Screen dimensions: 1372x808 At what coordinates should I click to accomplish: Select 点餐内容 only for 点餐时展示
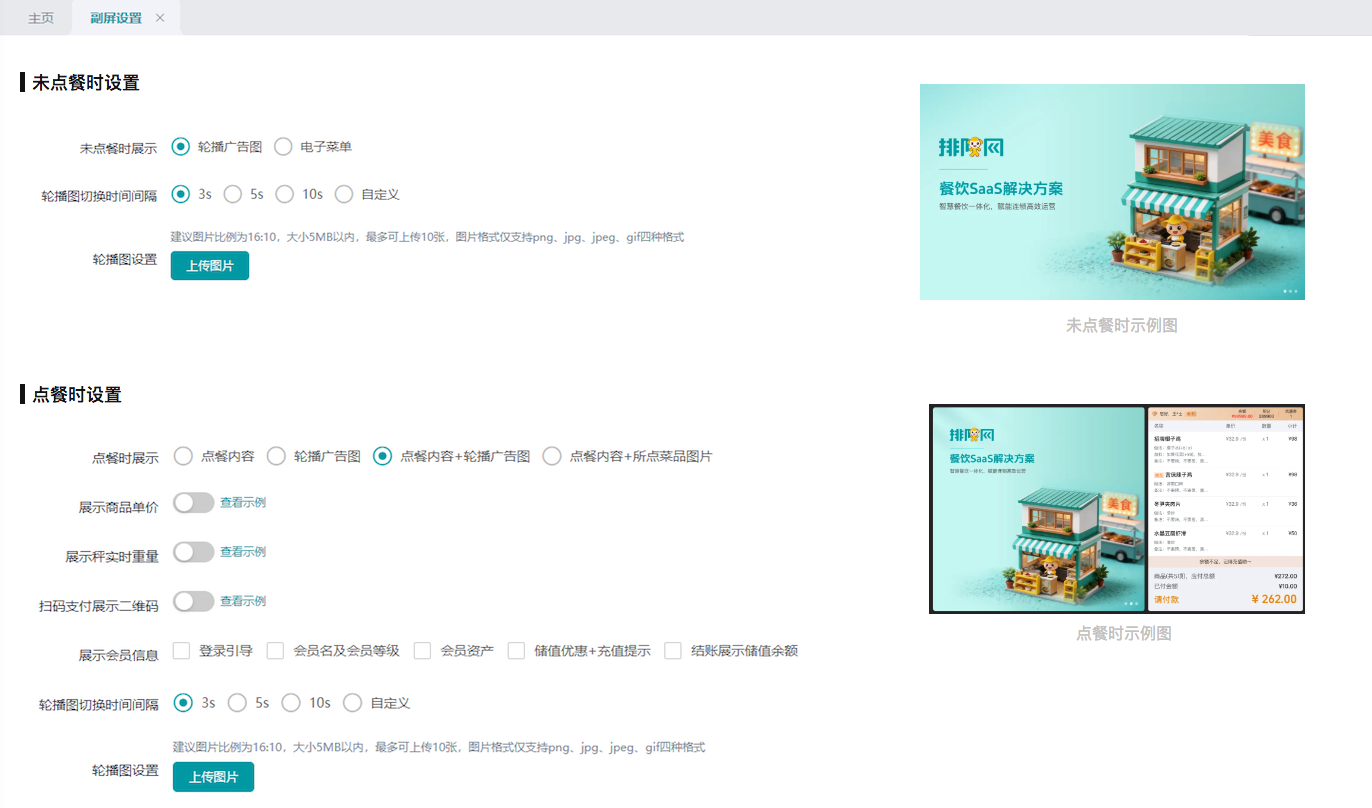pyautogui.click(x=183, y=456)
